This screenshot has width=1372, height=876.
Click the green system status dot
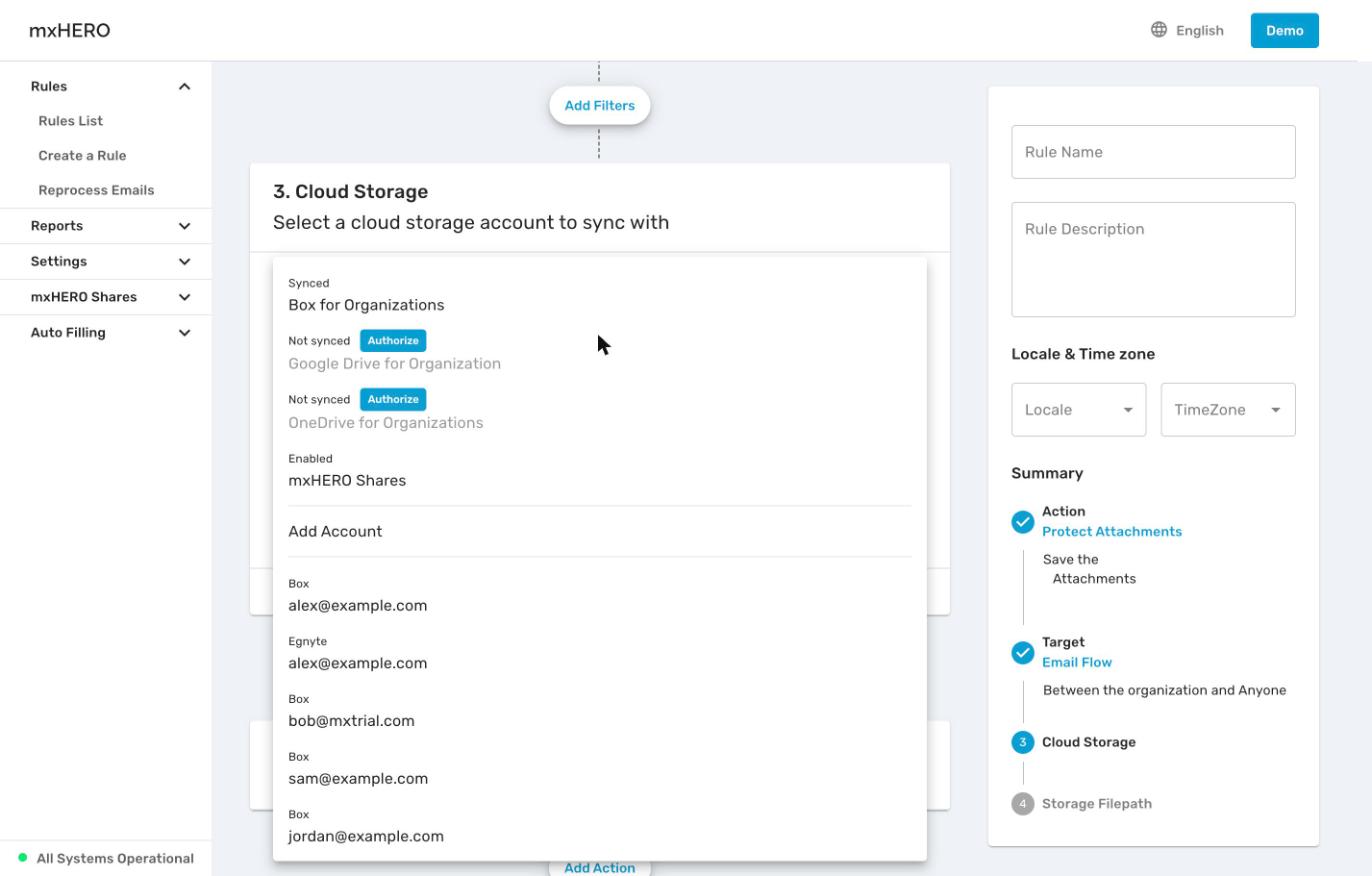(x=23, y=858)
